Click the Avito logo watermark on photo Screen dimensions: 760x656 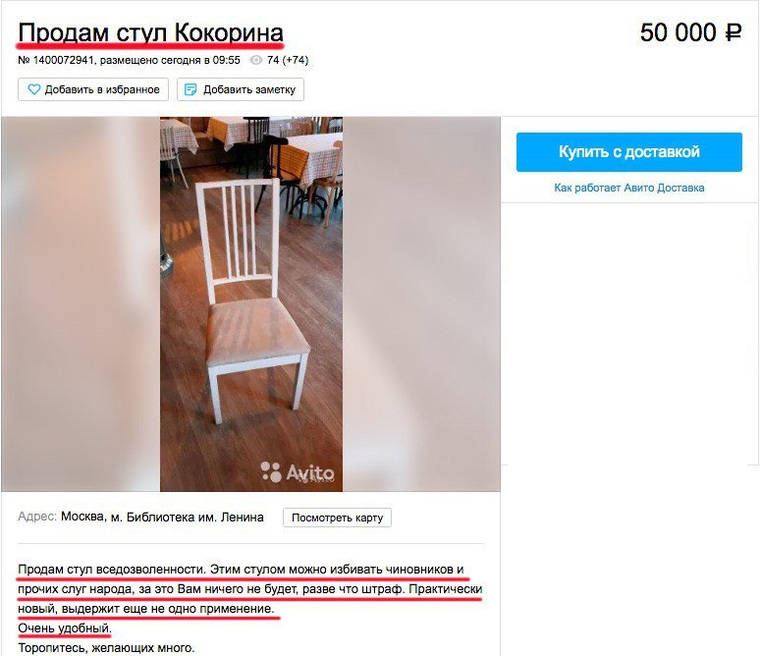[297, 472]
